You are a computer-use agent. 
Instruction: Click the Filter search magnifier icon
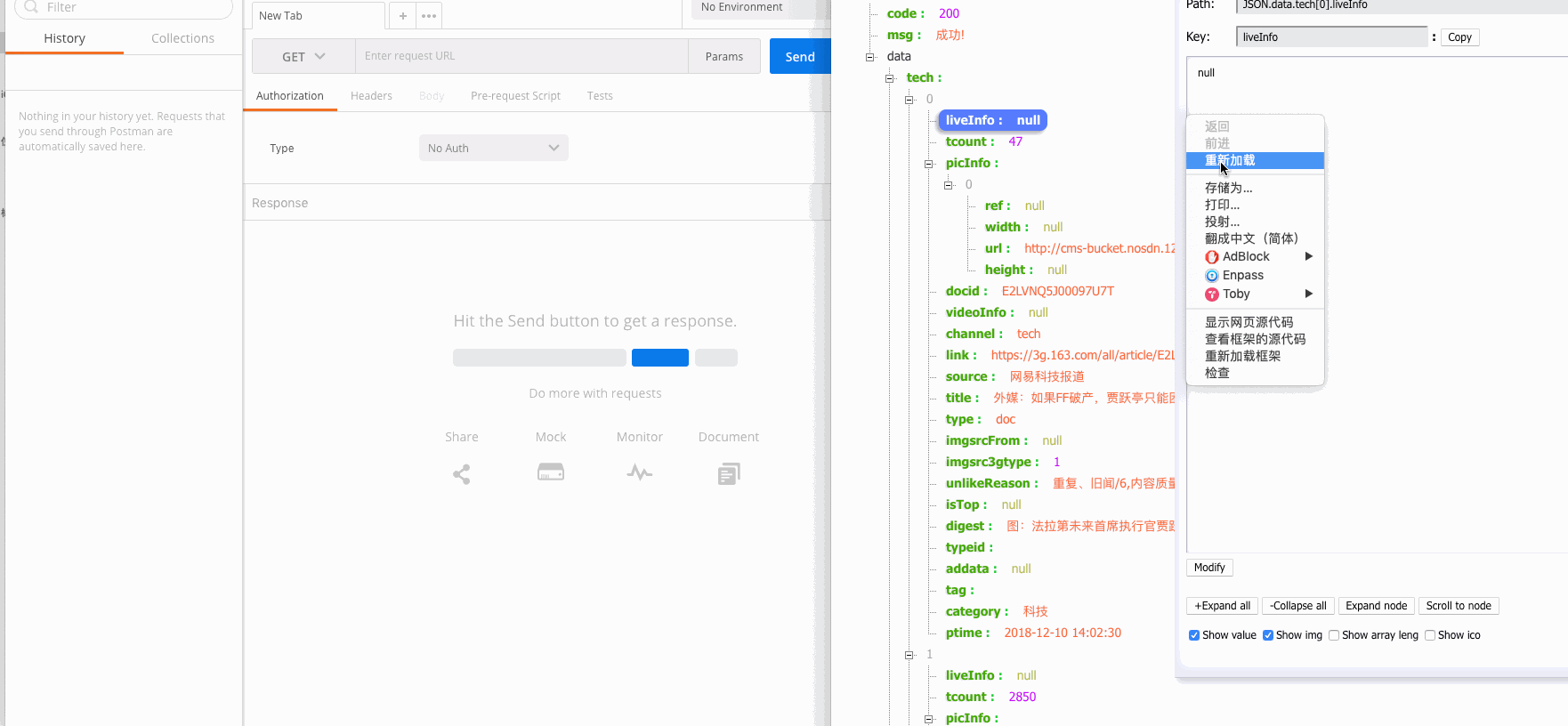point(31,7)
